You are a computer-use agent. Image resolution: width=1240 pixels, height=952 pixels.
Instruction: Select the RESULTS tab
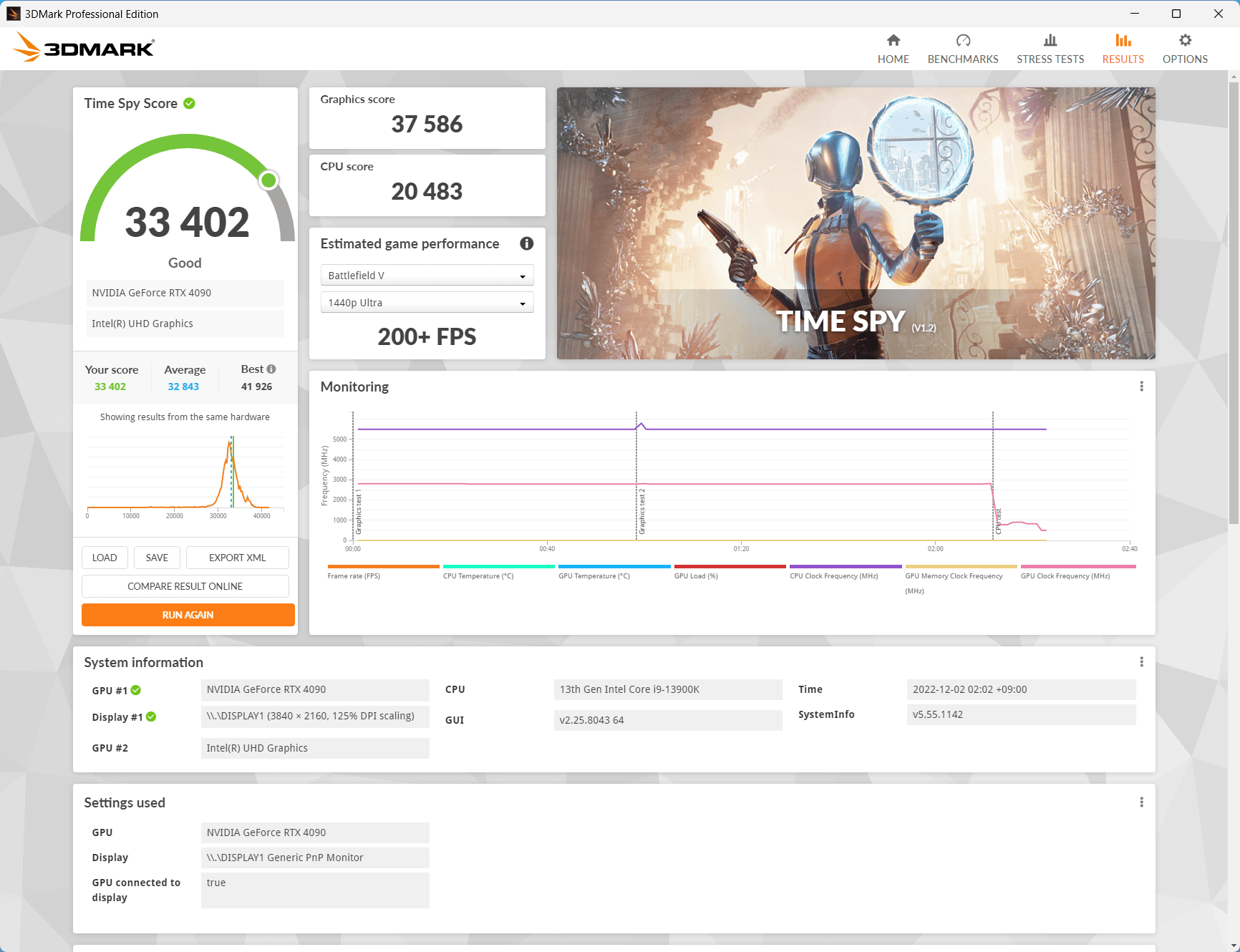tap(1123, 49)
